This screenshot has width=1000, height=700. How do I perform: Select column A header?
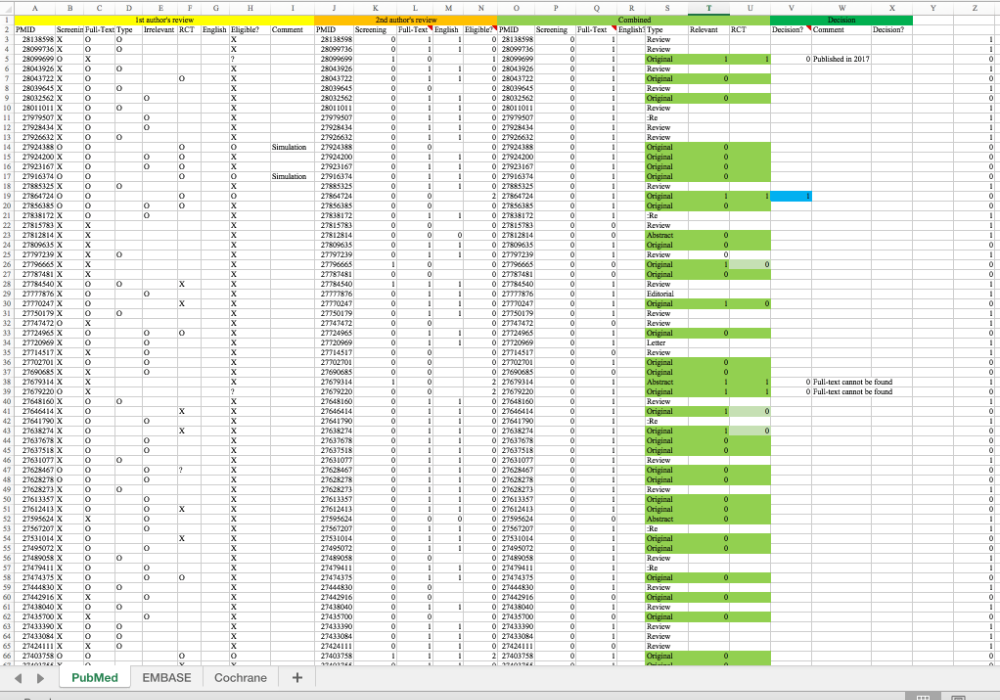pos(35,8)
